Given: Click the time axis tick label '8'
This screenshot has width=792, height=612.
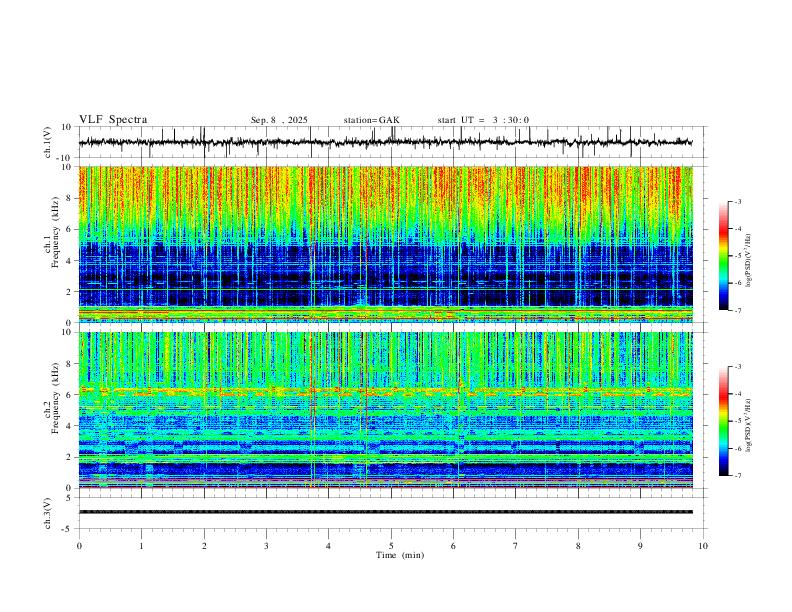Looking at the screenshot, I should pyautogui.click(x=578, y=546).
